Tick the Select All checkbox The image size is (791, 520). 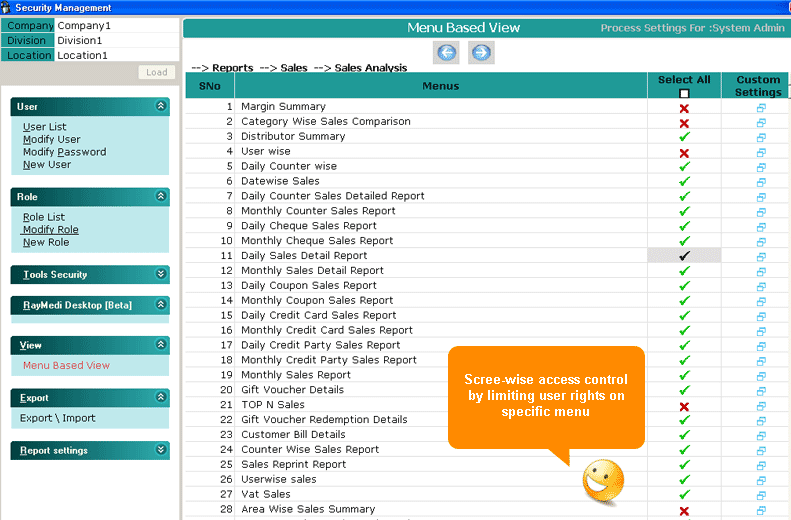click(x=684, y=94)
